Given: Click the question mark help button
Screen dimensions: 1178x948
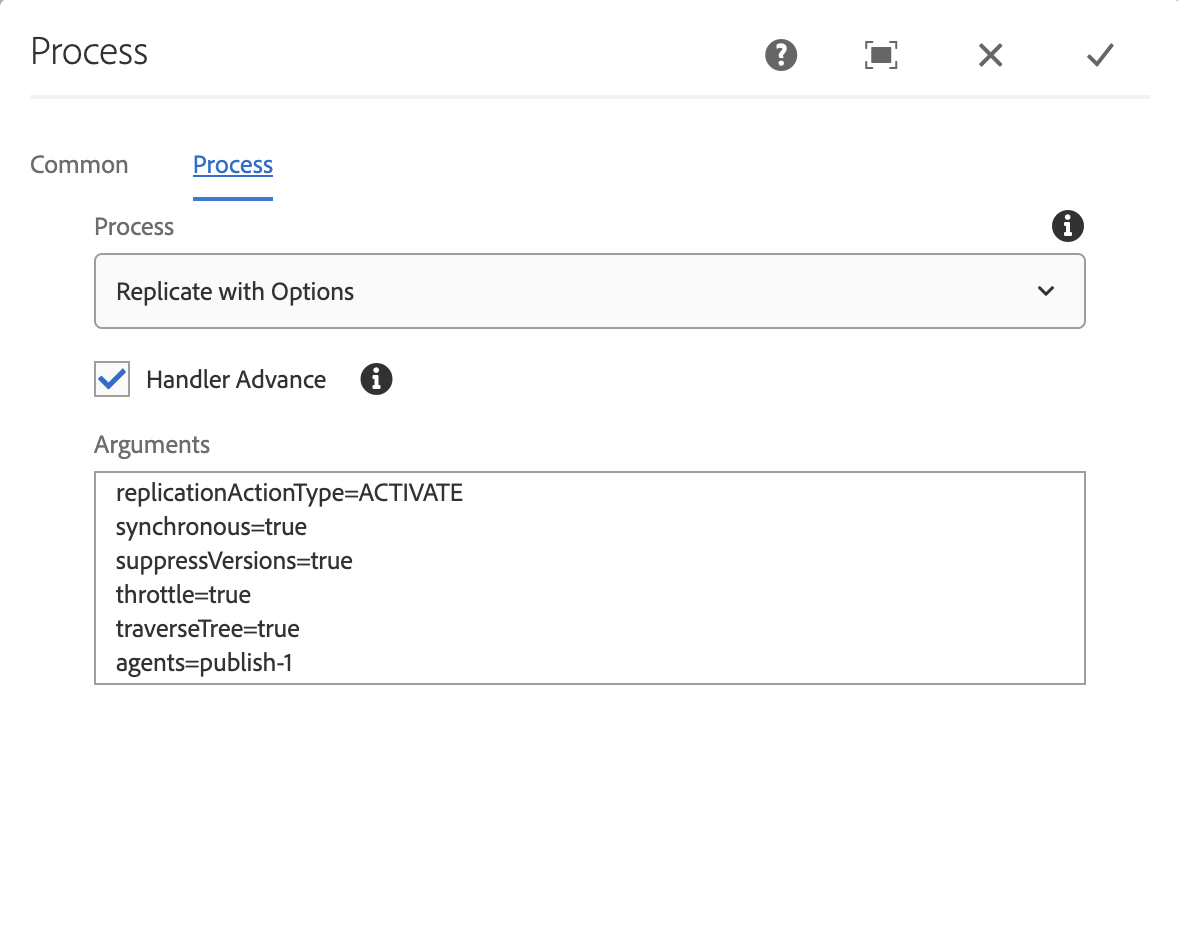Looking at the screenshot, I should (780, 55).
